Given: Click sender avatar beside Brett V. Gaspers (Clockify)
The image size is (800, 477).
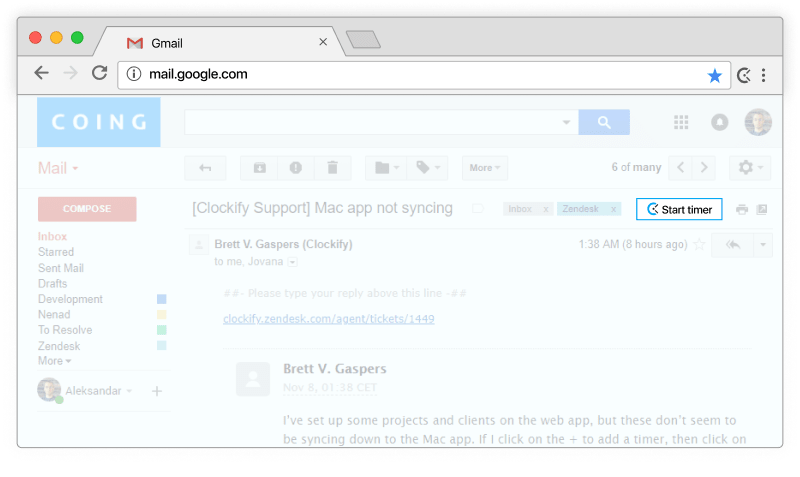Looking at the screenshot, I should (198, 245).
